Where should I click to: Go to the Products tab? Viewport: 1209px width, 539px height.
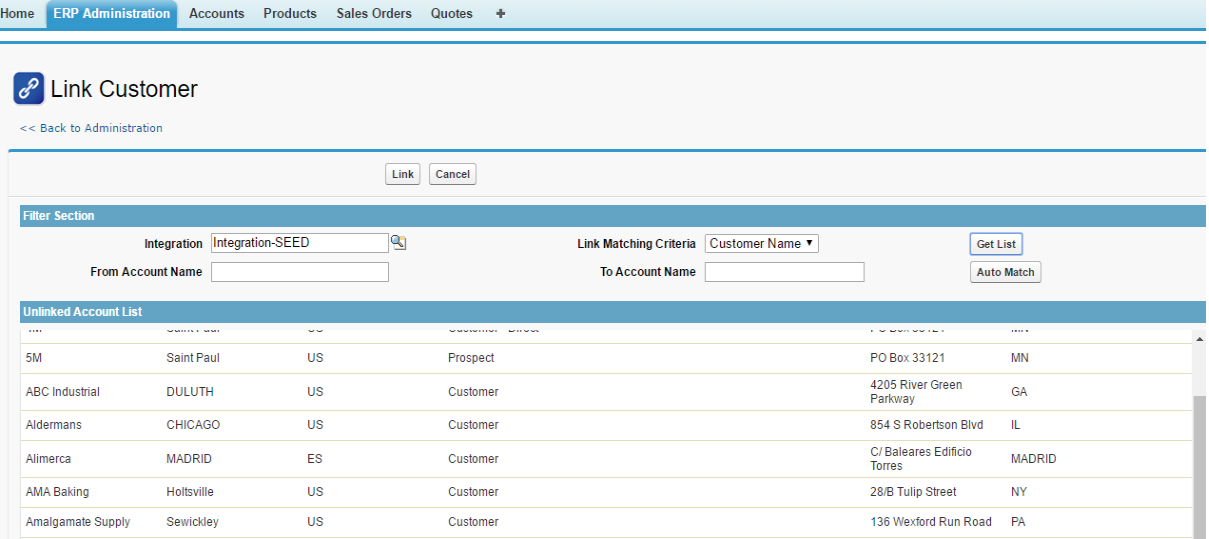point(290,14)
